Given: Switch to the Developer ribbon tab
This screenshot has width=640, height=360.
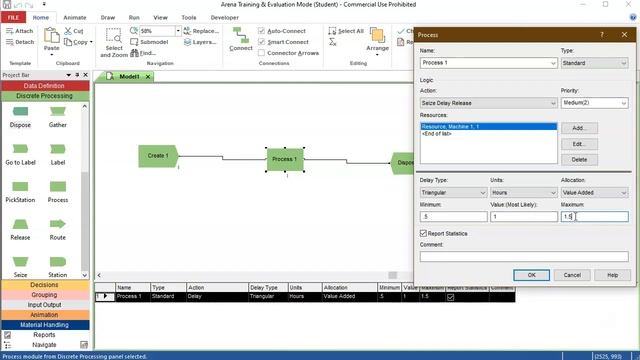Looking at the screenshot, I should click(224, 18).
